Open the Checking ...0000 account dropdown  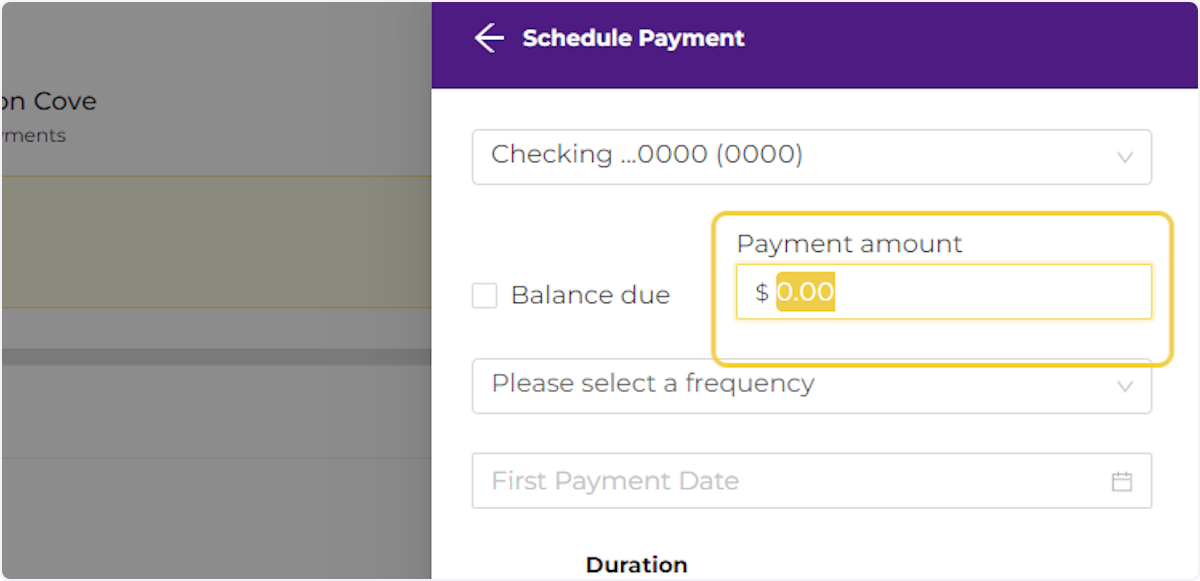[810, 157]
